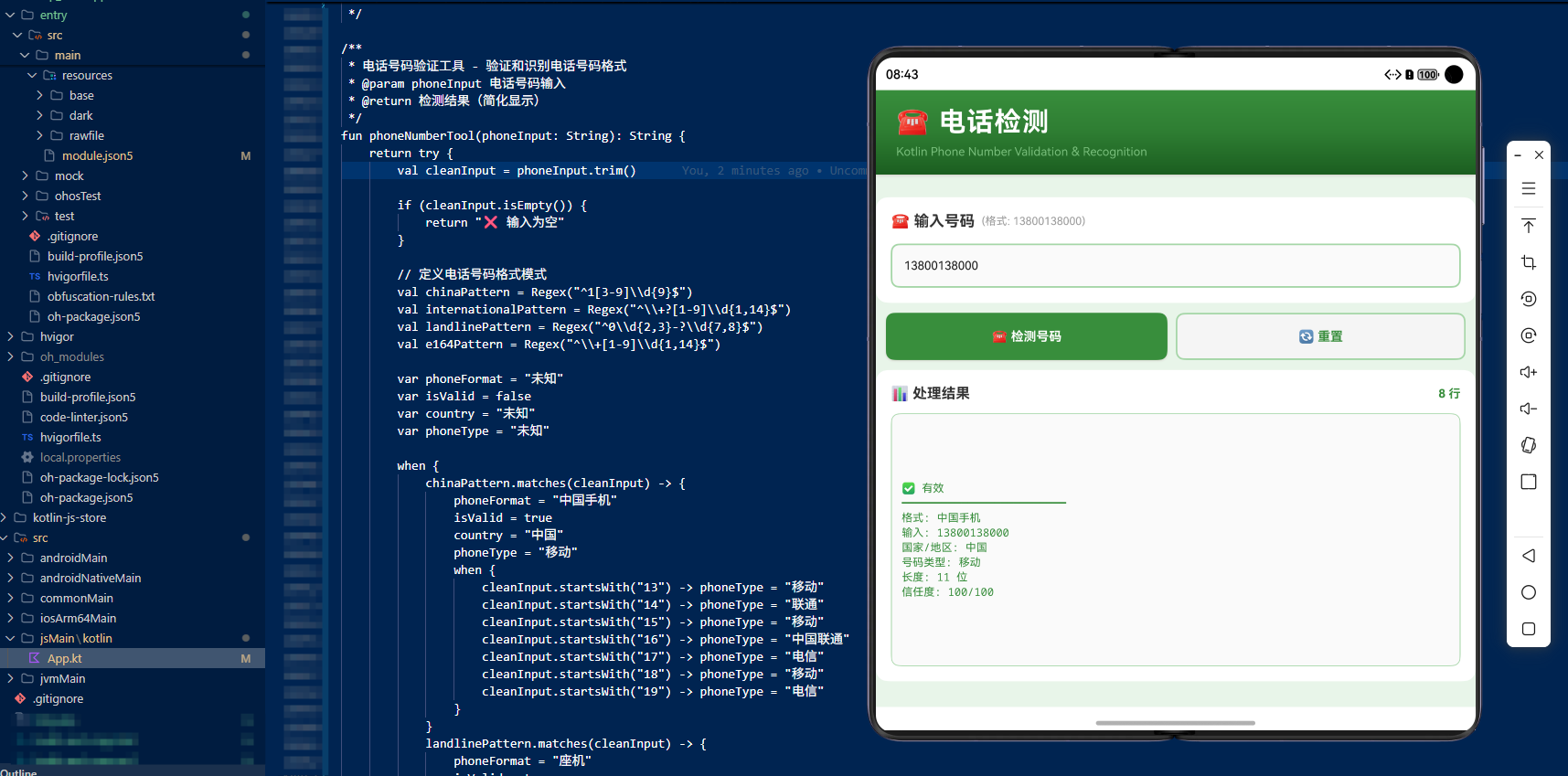This screenshot has width=1568, height=776.
Task: Increase emulator volume with speaker plus
Action: tap(1528, 372)
